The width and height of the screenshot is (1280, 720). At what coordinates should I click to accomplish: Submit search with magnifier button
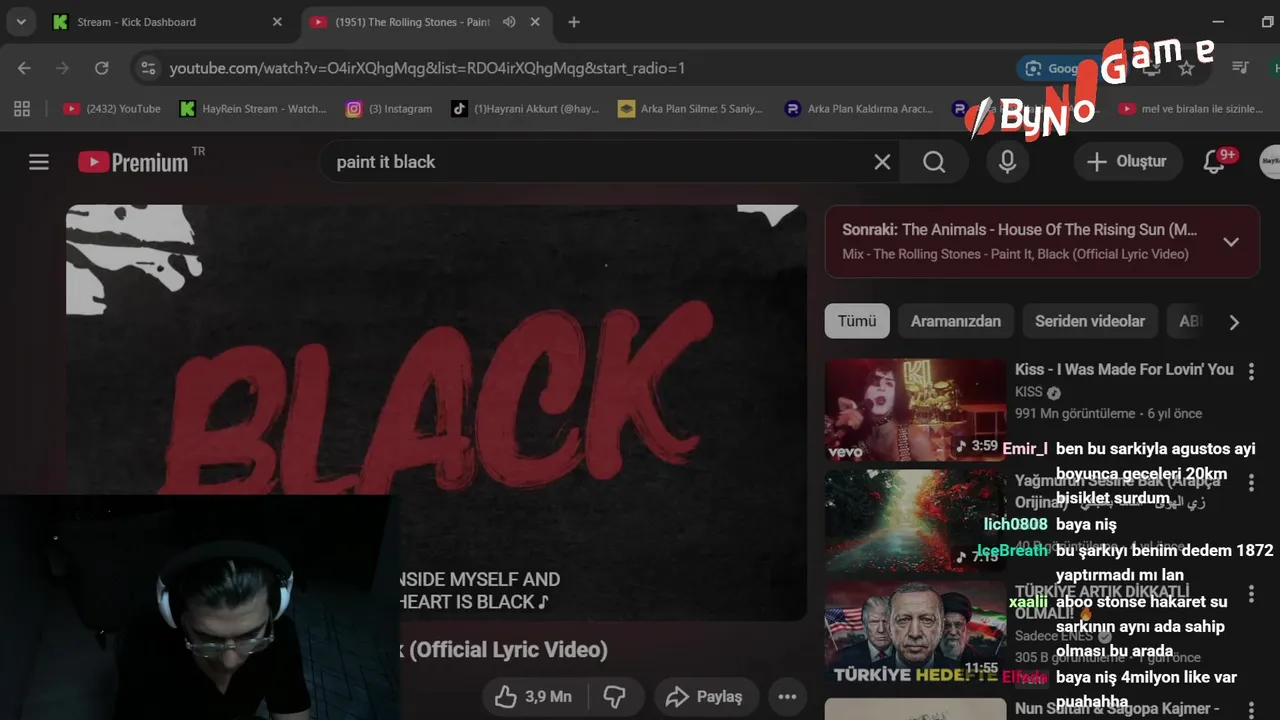click(934, 162)
